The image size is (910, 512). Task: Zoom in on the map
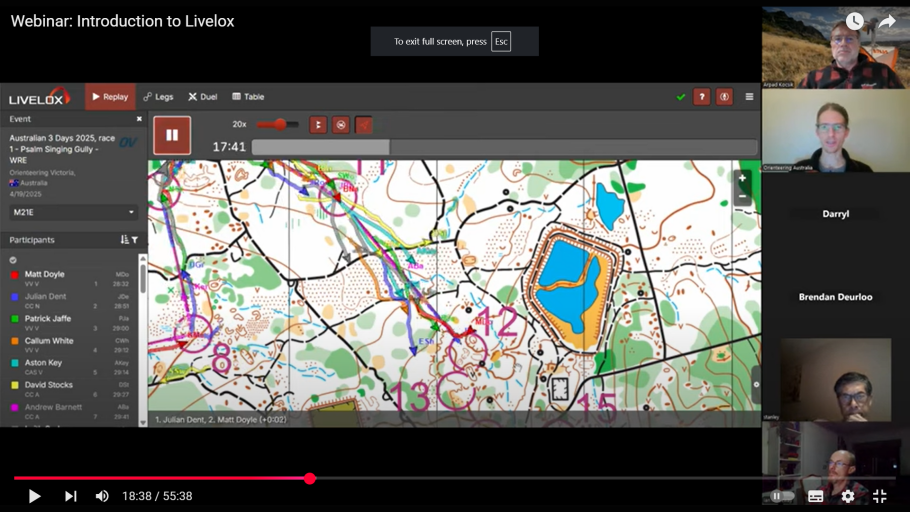click(x=742, y=178)
